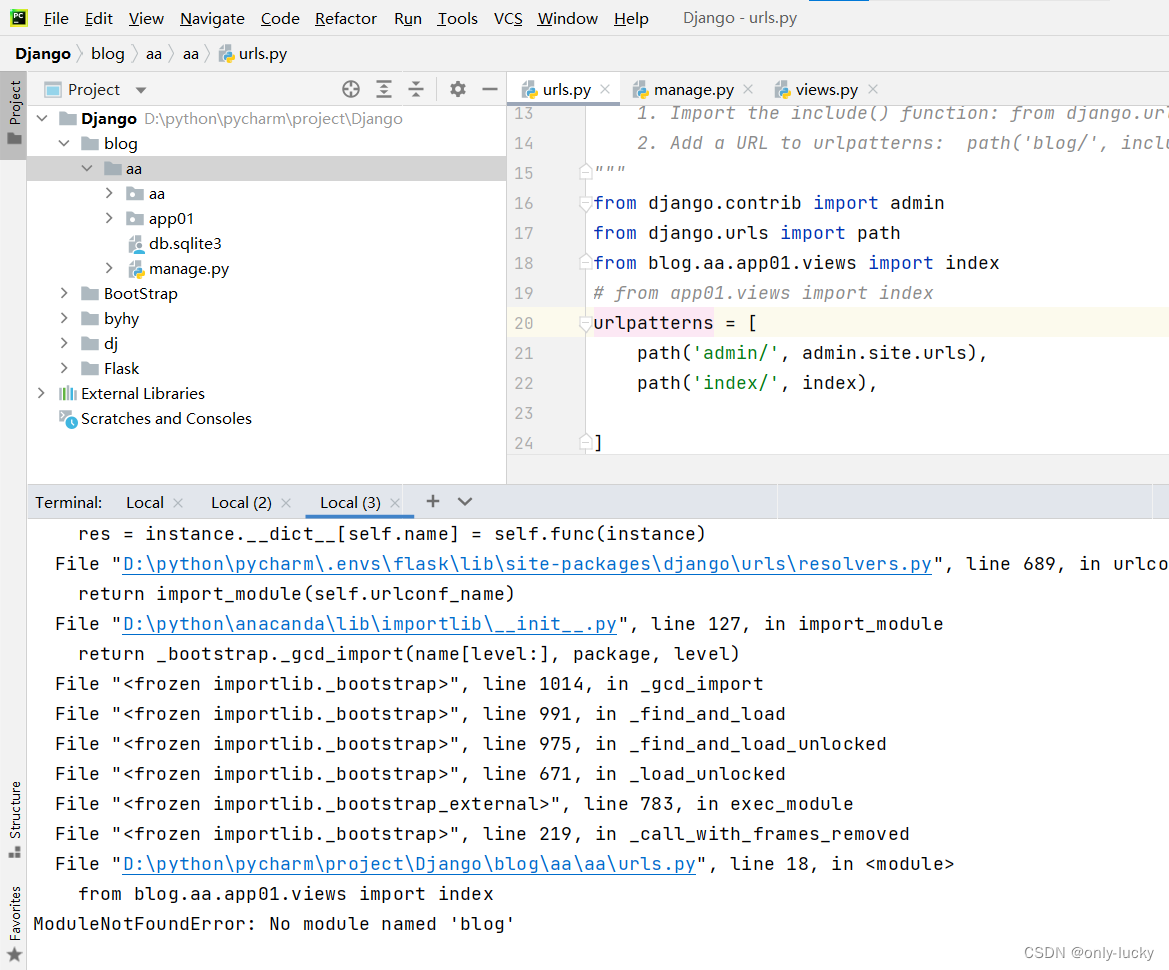1169x970 pixels.
Task: Open the terminal sessions chevron dropdown
Action: click(x=463, y=502)
